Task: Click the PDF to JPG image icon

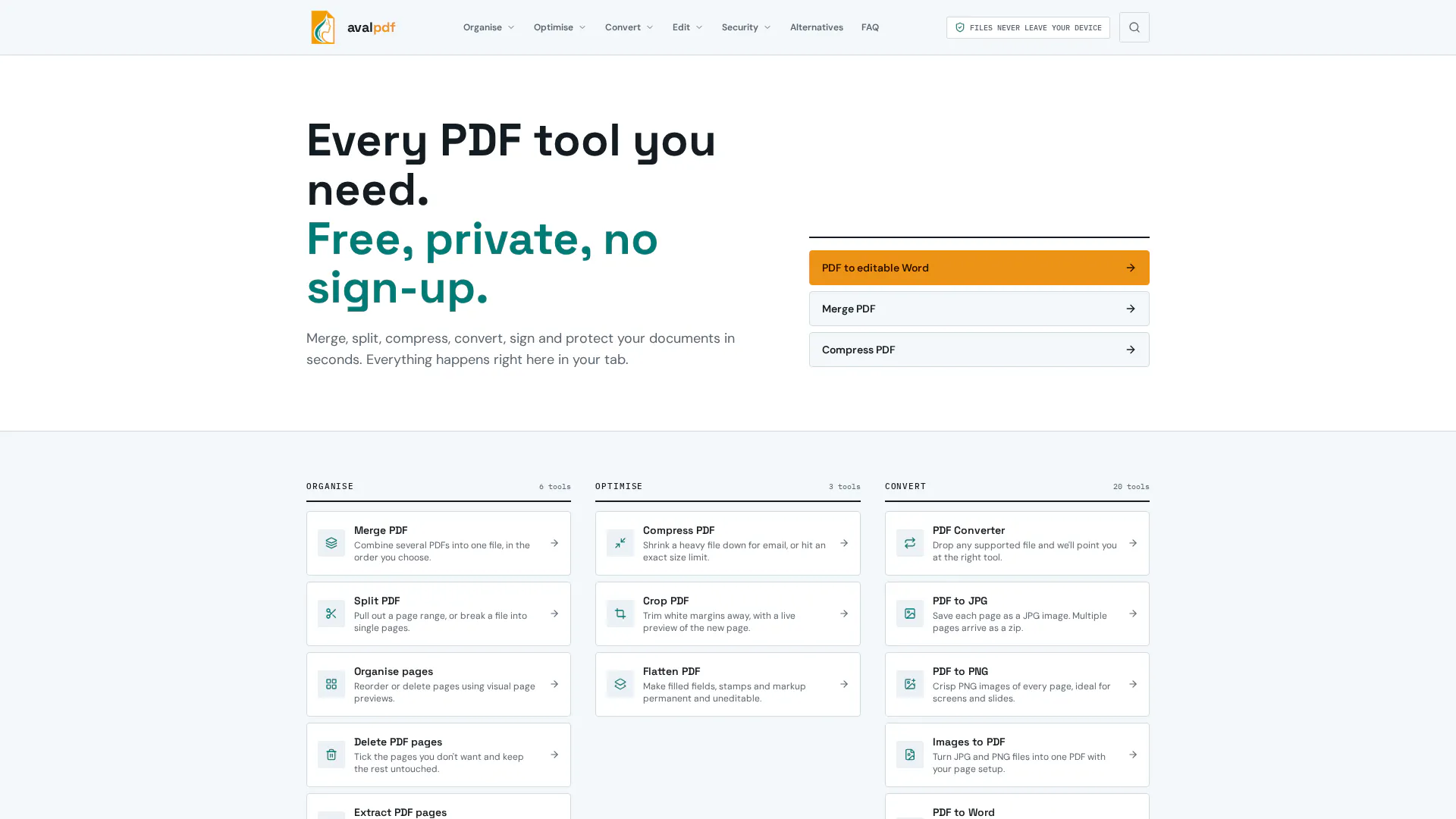Action: coord(910,613)
